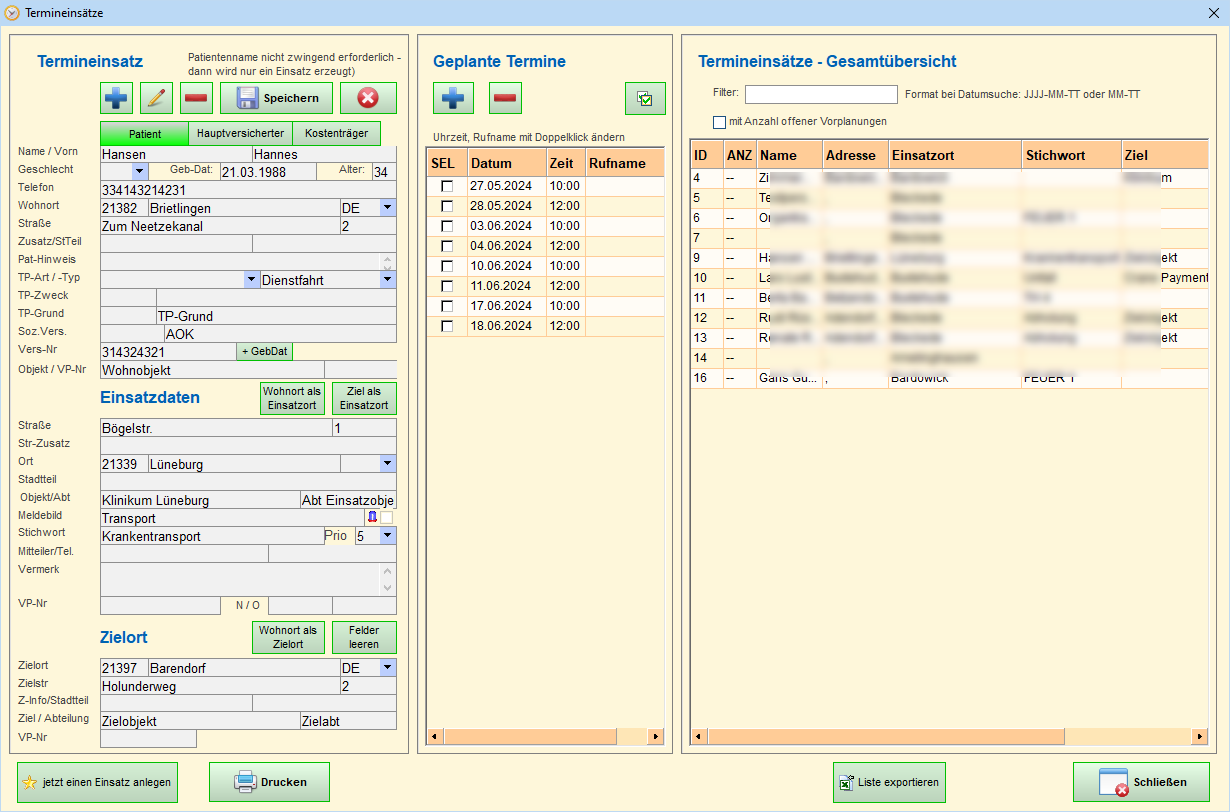
Task: Click 'Wohnort als Einsatzort' button
Action: [x=290, y=398]
